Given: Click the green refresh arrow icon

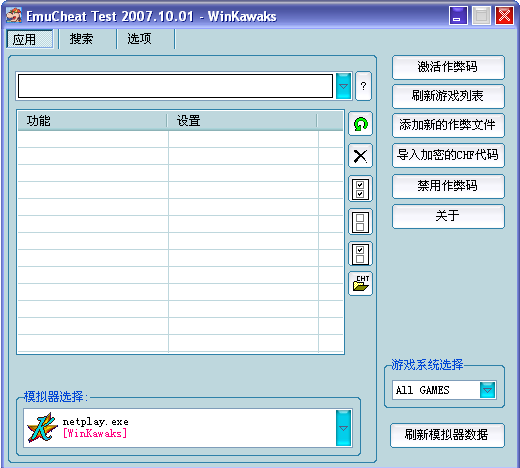Looking at the screenshot, I should click(360, 124).
